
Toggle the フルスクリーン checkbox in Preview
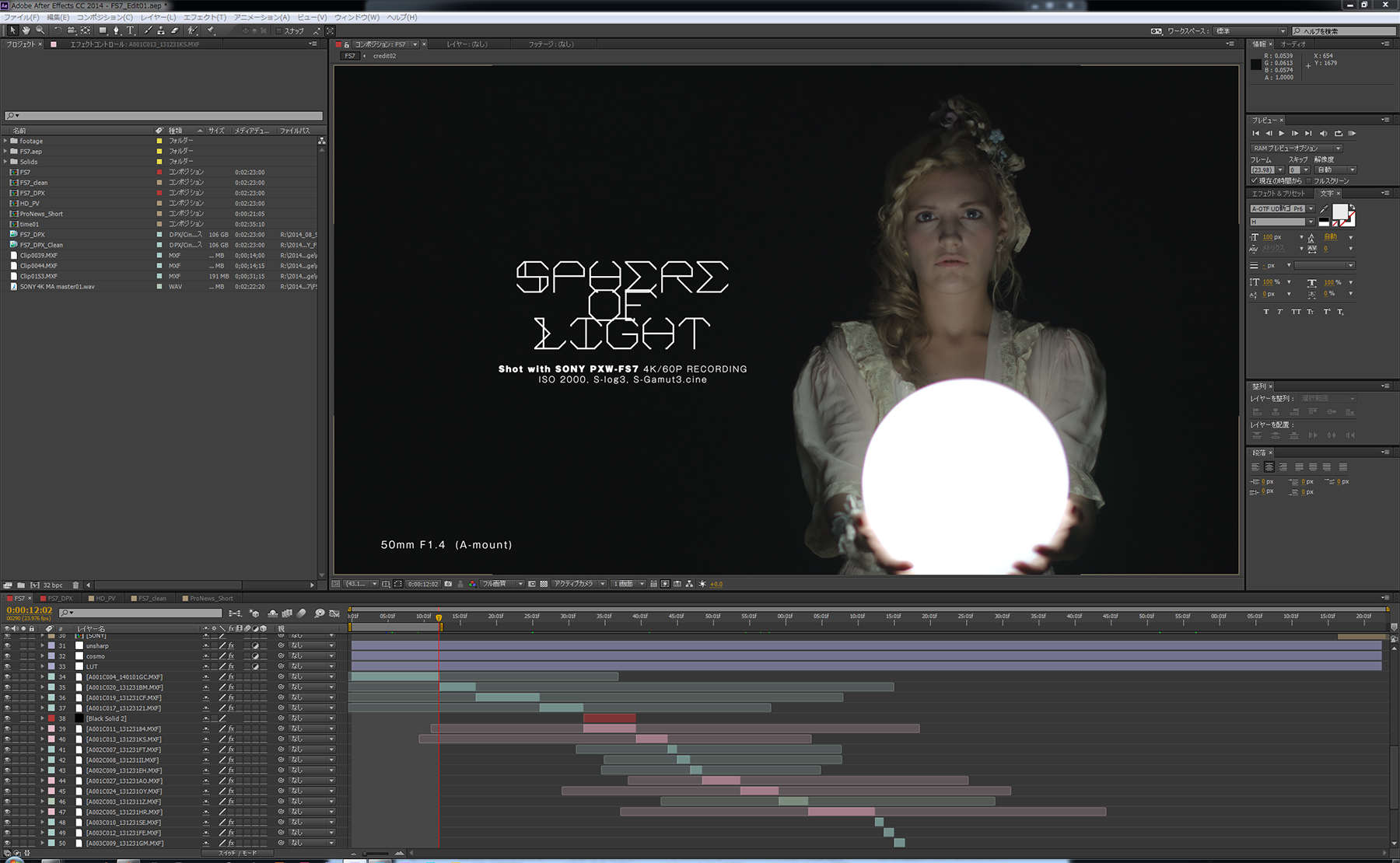coord(1311,180)
